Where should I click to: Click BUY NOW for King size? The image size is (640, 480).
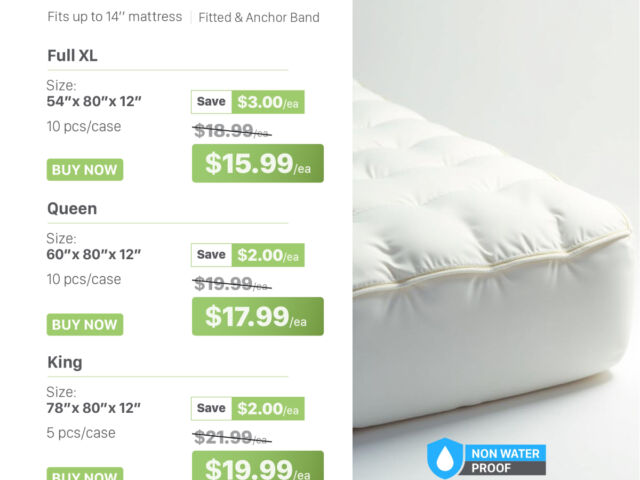click(x=85, y=473)
